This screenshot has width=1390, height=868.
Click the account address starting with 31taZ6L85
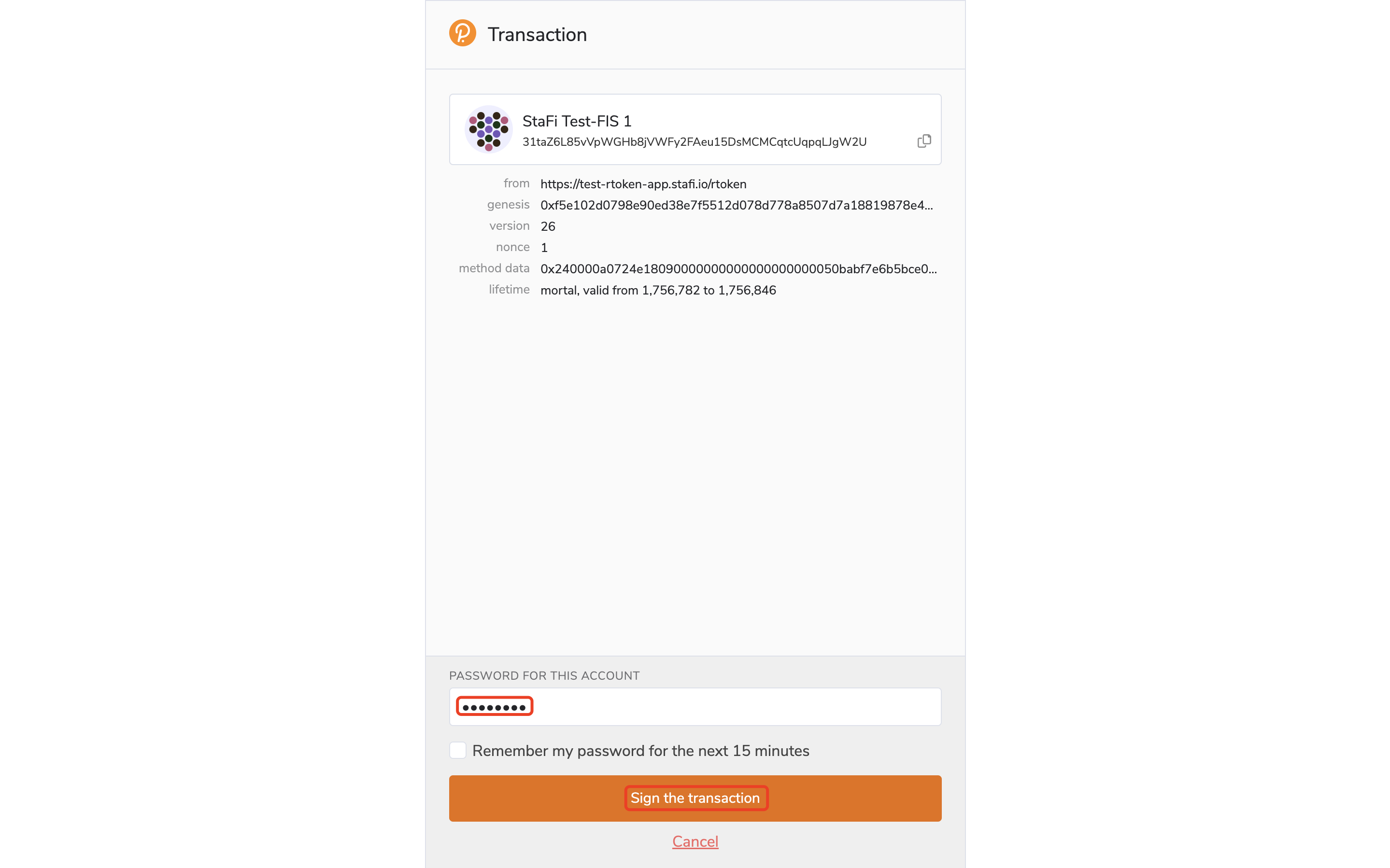point(694,142)
